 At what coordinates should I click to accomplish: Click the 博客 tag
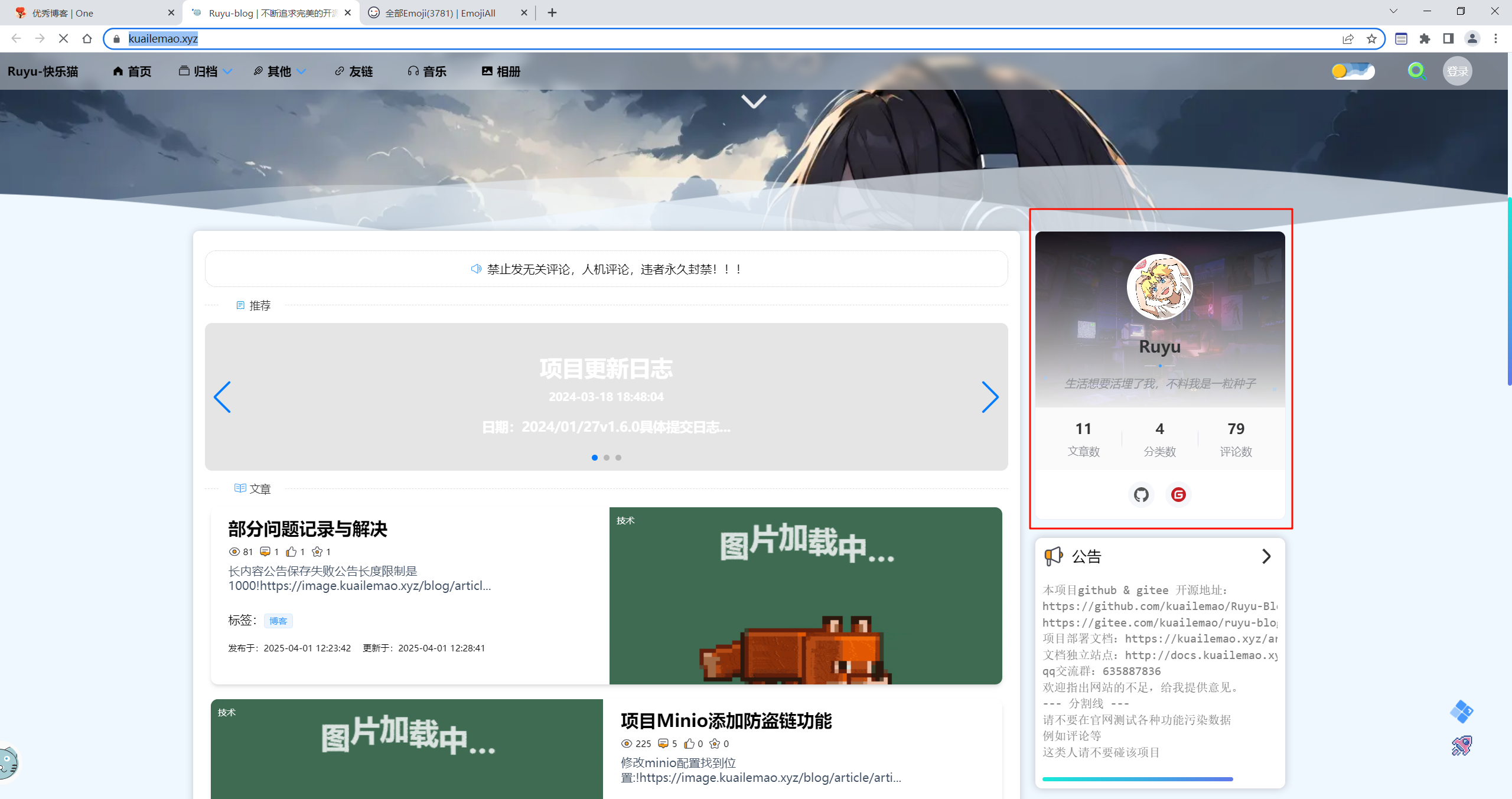[278, 621]
